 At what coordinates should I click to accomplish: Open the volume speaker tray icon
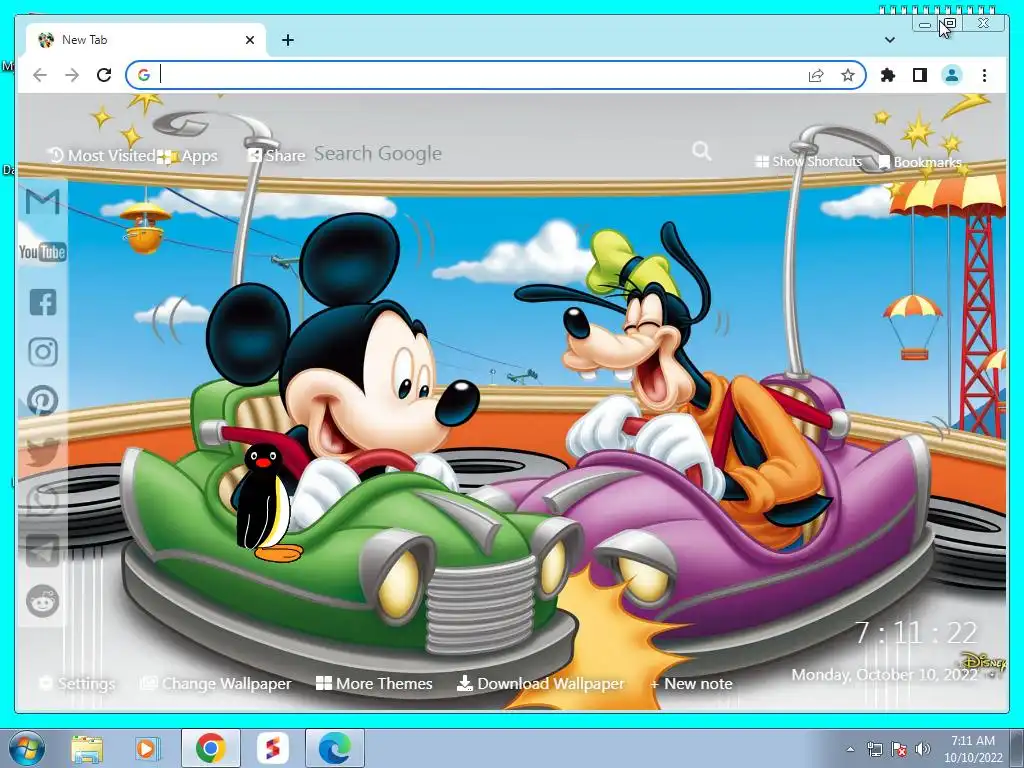(x=923, y=749)
